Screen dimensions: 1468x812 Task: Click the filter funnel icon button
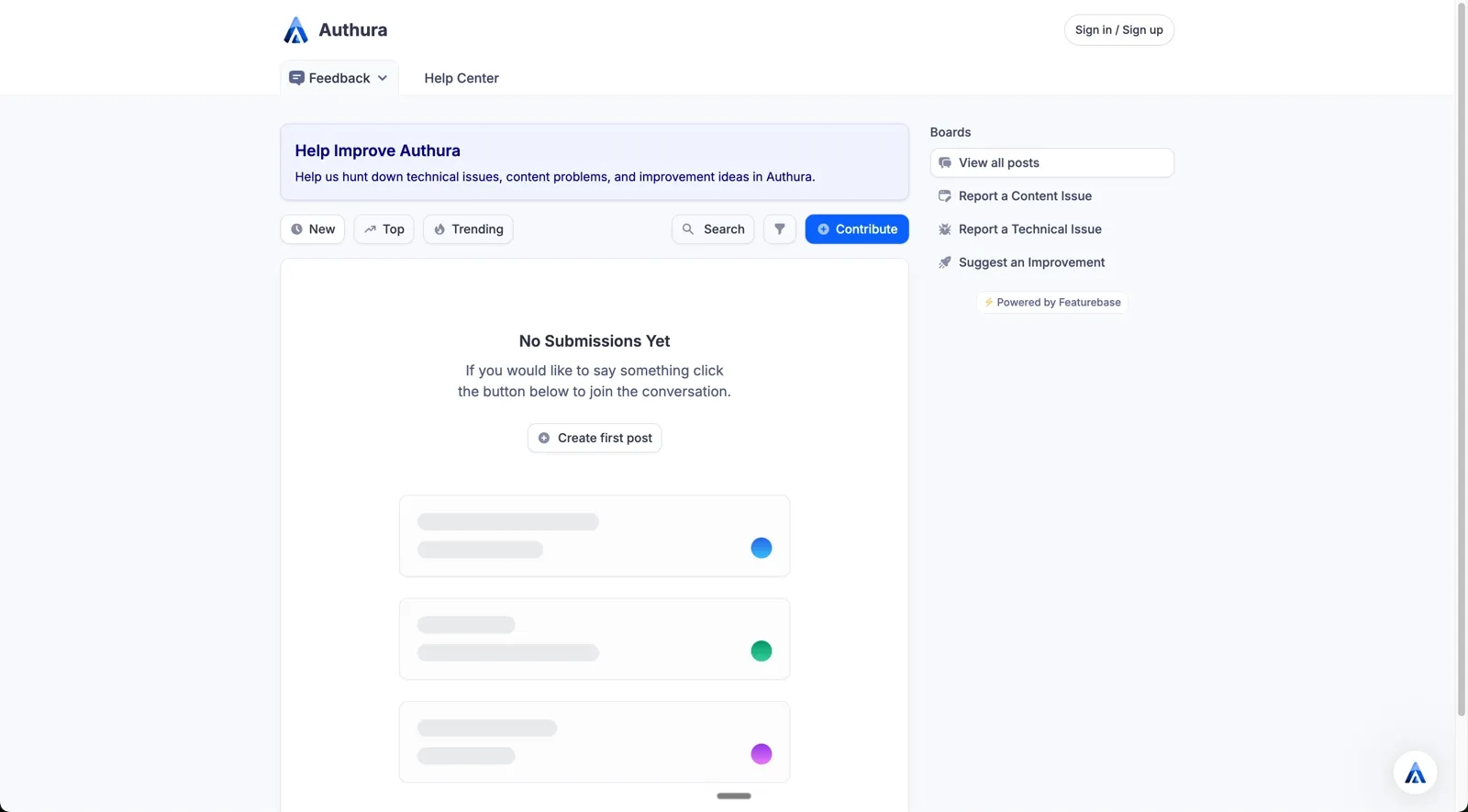pos(780,229)
